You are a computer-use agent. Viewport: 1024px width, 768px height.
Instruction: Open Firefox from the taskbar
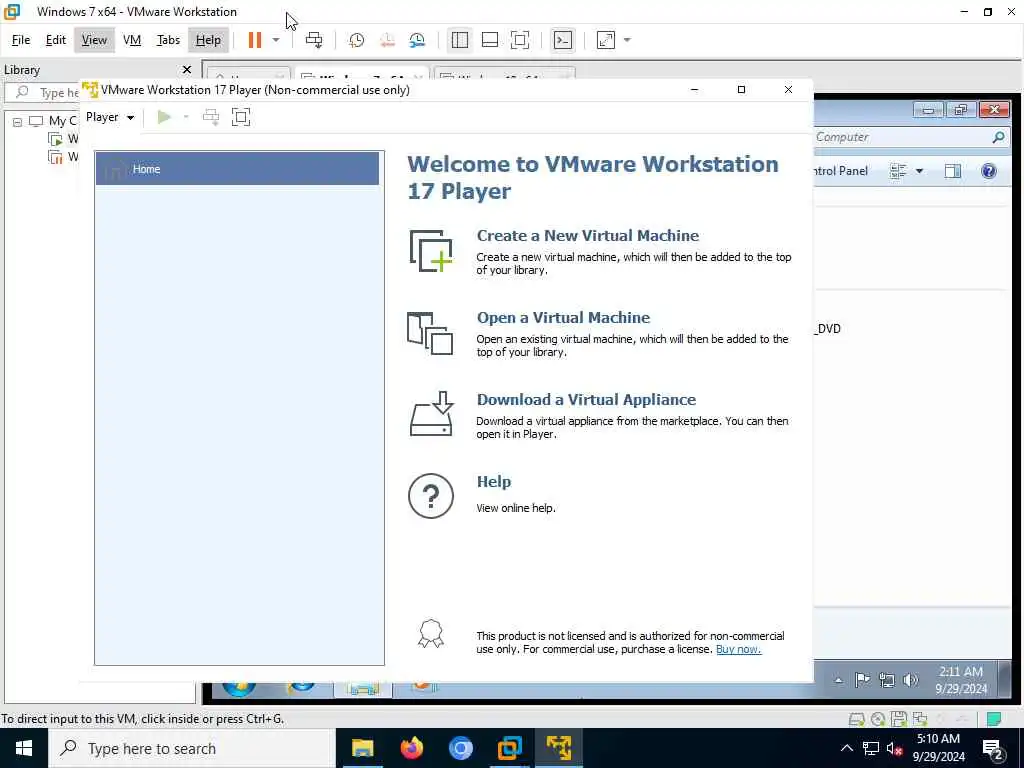tap(411, 748)
